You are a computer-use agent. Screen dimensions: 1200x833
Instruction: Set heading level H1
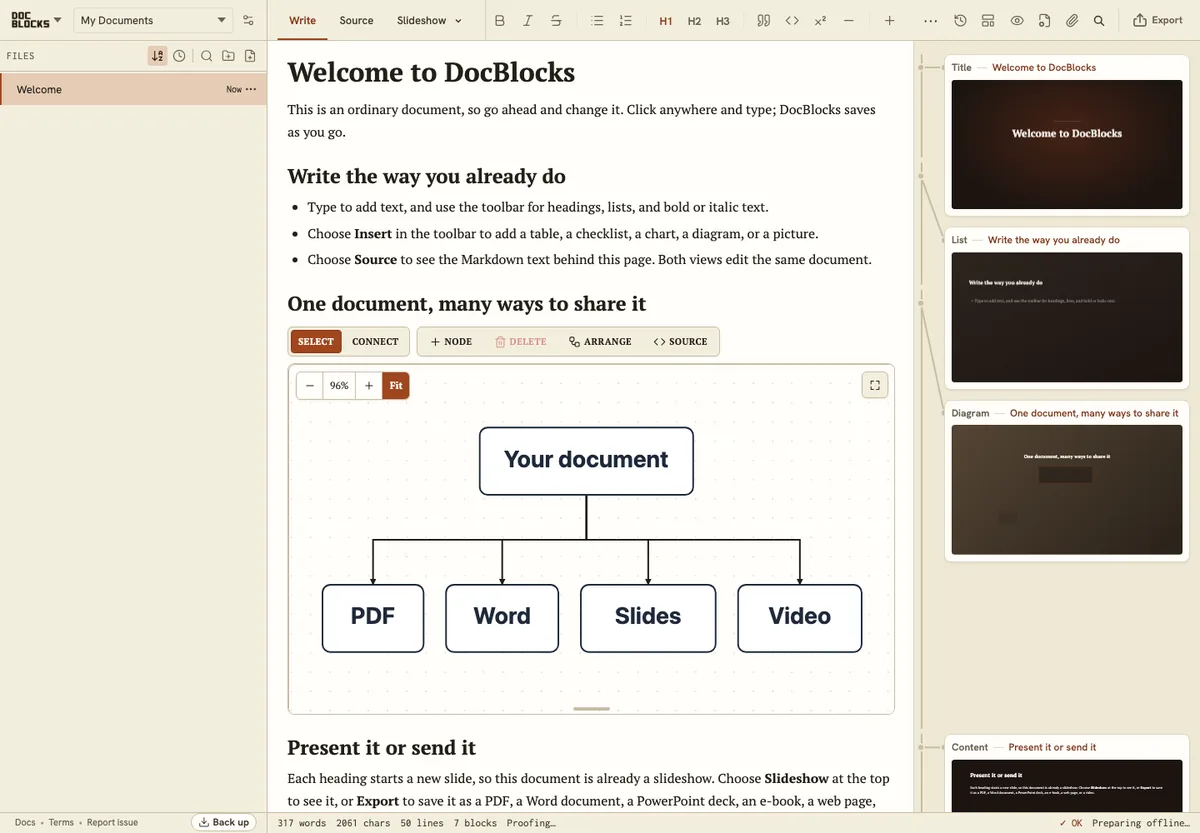coord(666,20)
